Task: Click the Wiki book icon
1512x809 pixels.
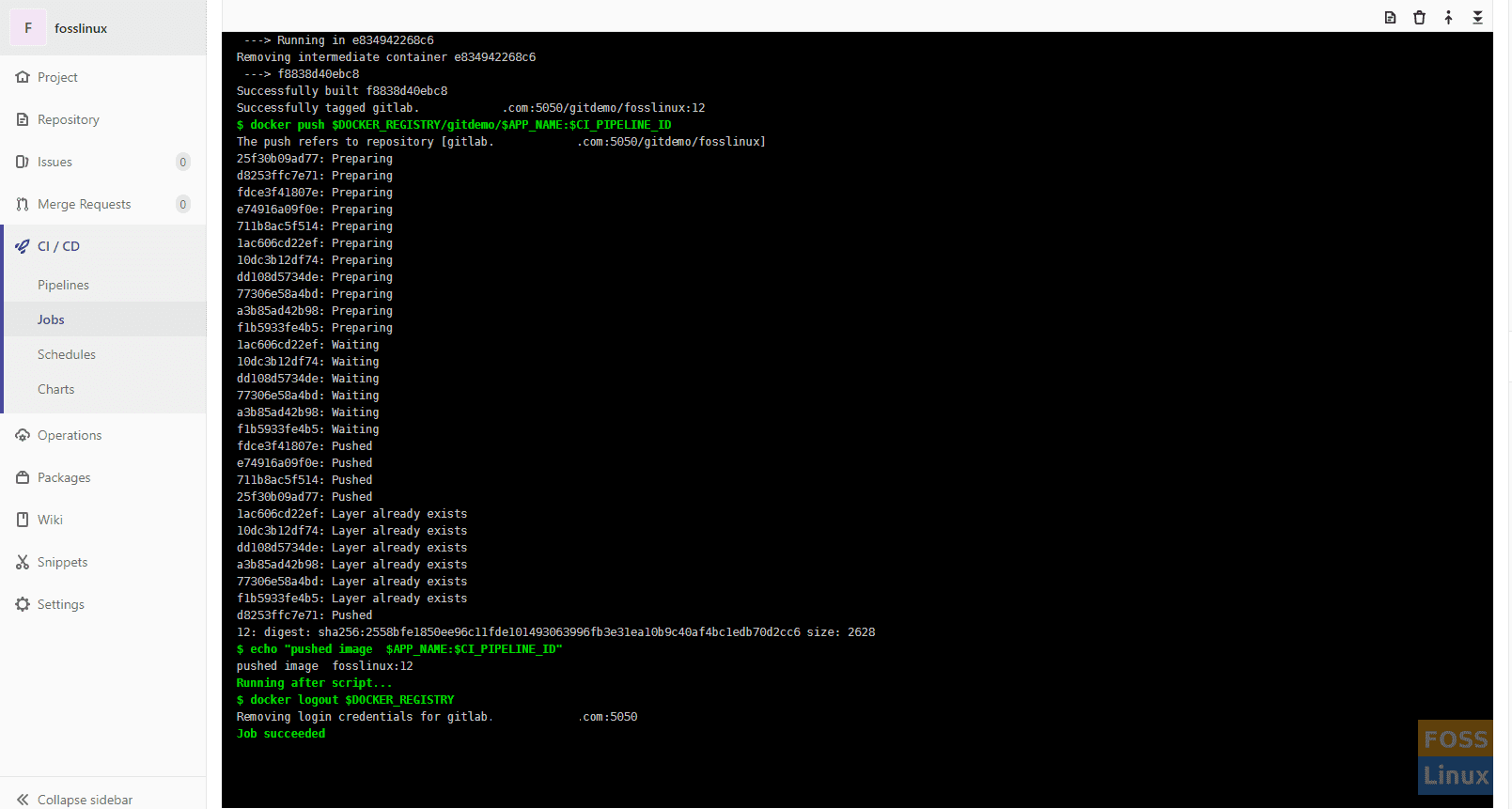Action: (23, 520)
